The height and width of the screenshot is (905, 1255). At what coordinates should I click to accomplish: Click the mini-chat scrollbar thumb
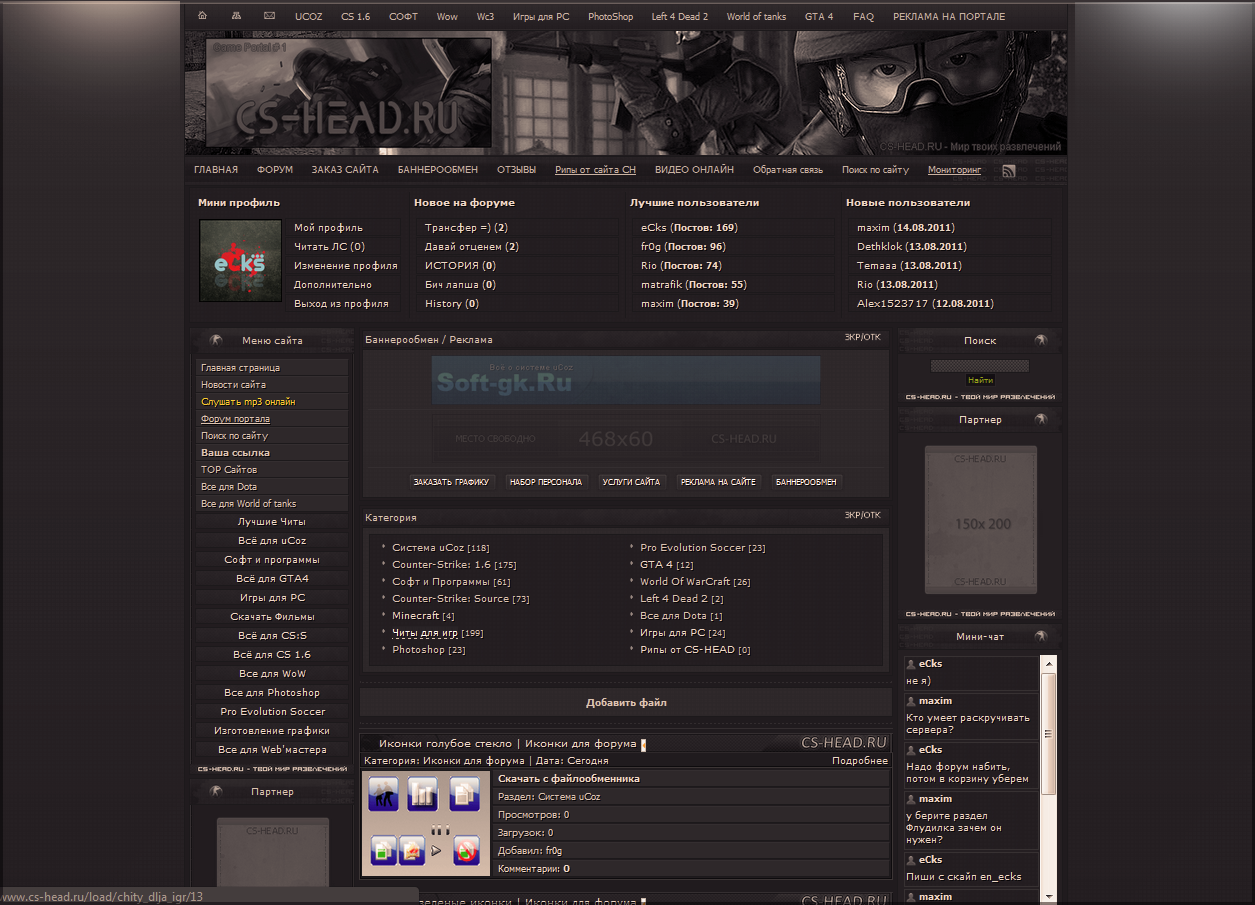tap(1048, 733)
